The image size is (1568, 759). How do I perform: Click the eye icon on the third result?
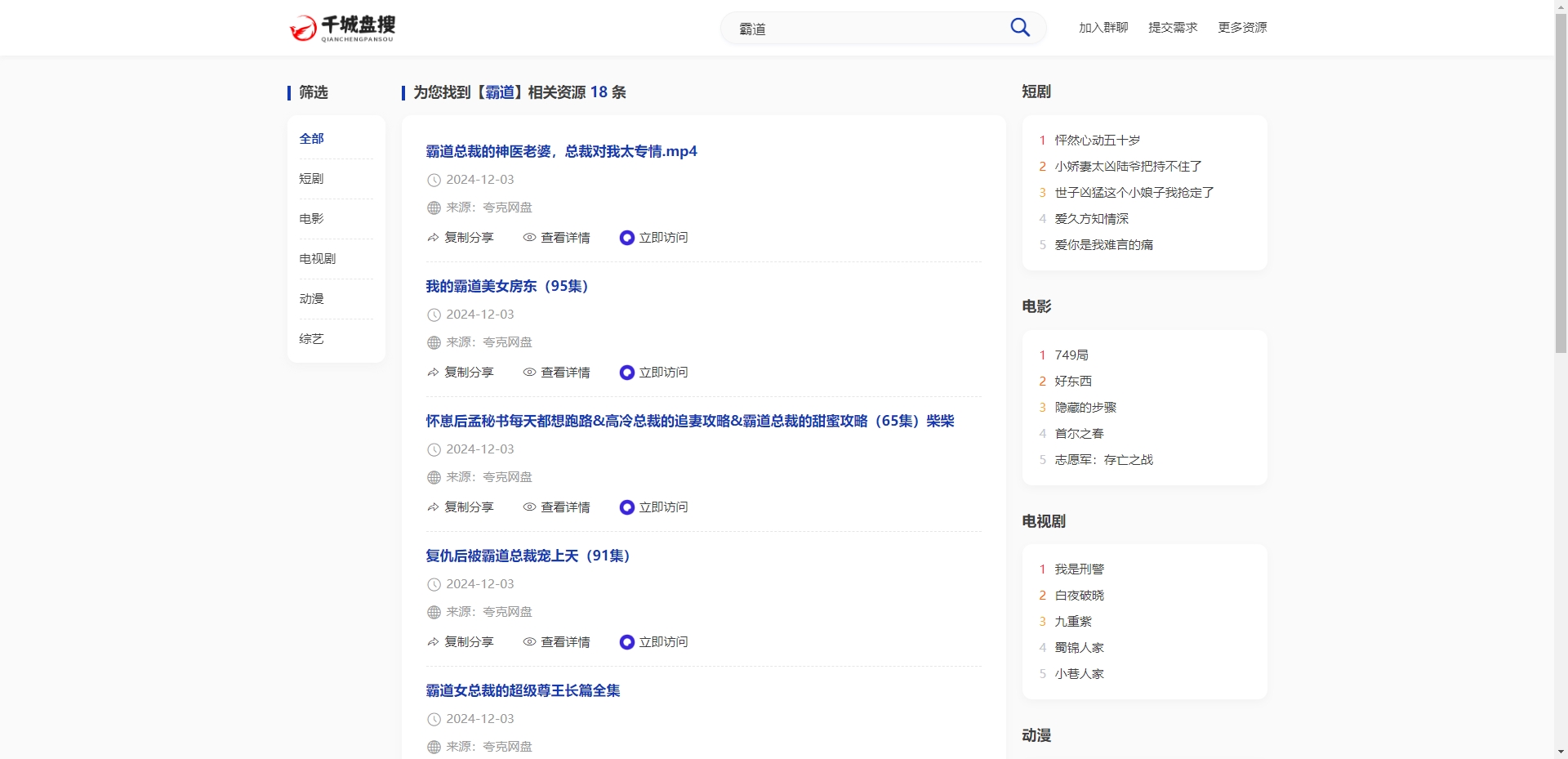pos(528,507)
